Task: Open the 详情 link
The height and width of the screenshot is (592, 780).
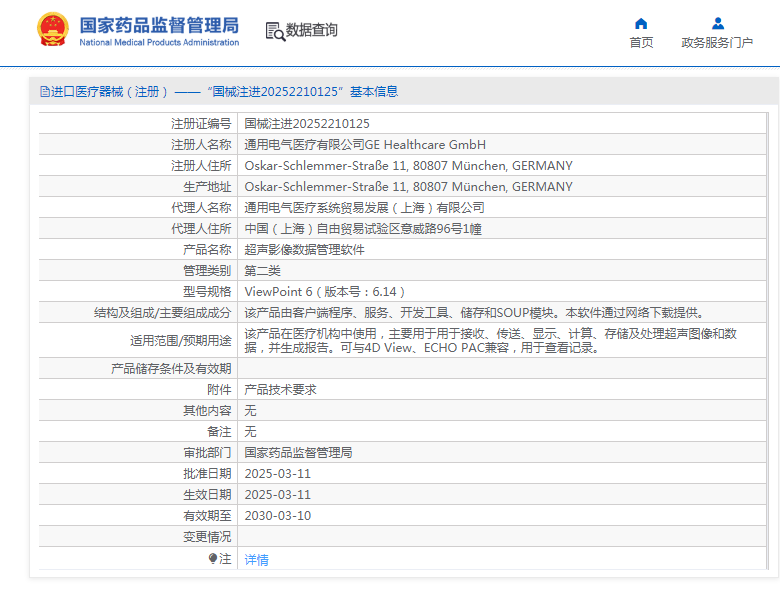Action: tap(257, 560)
